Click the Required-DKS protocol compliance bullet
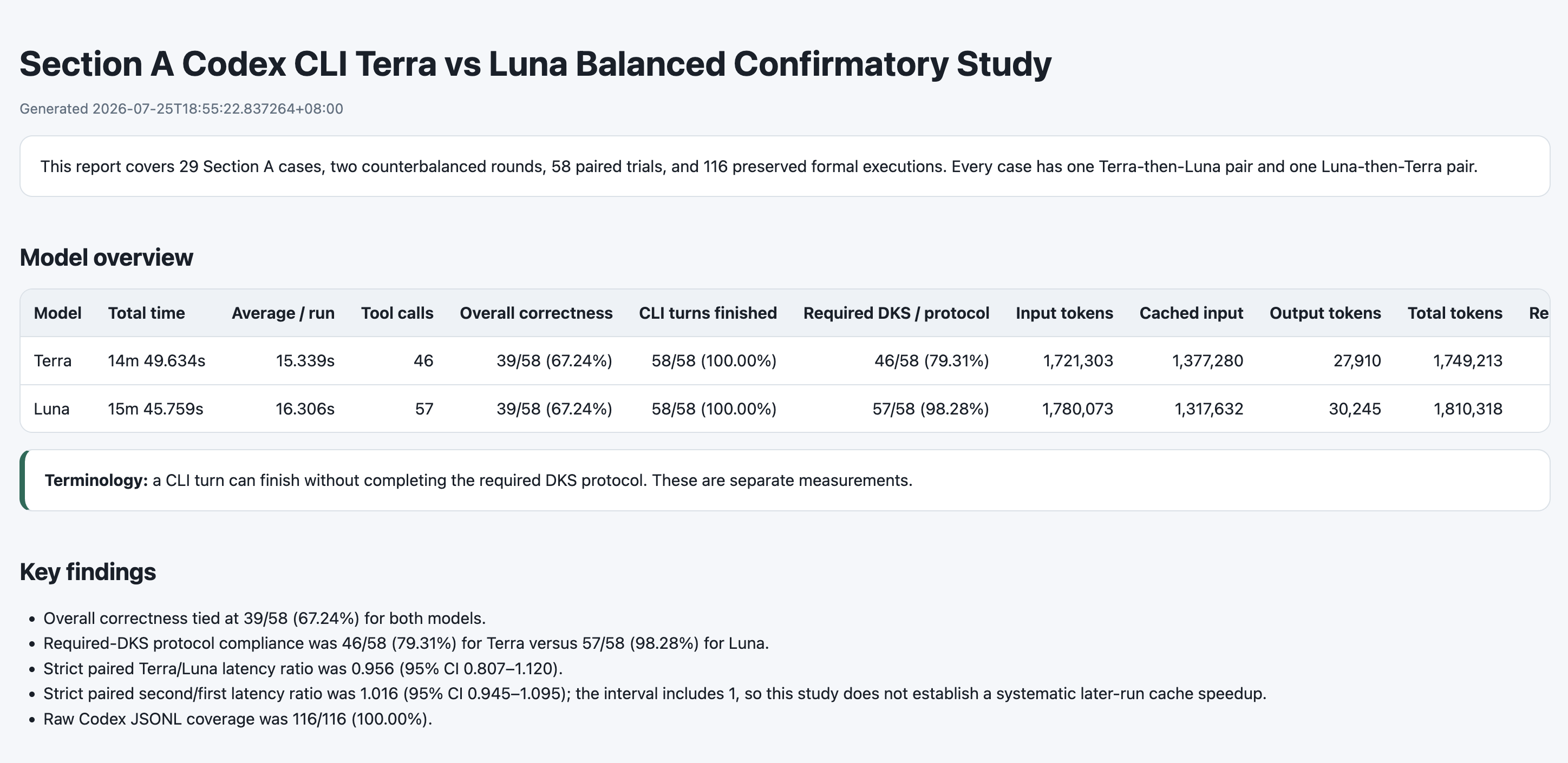Image resolution: width=1568 pixels, height=763 pixels. tap(406, 643)
